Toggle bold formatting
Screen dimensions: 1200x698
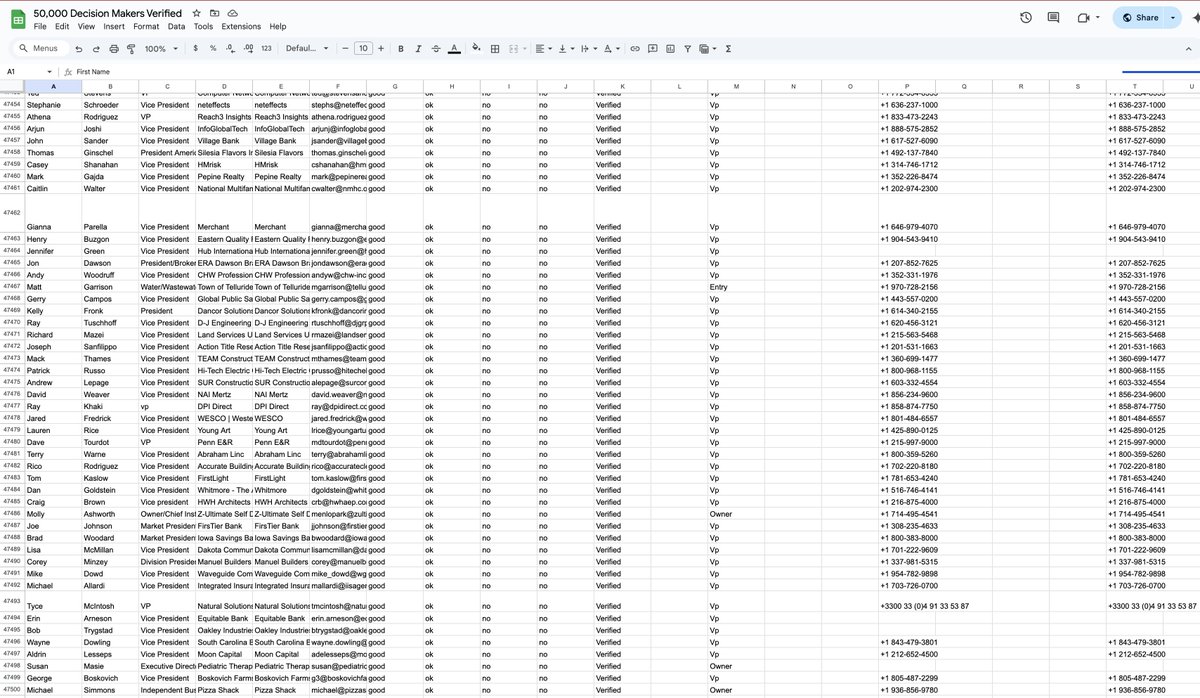coord(400,48)
